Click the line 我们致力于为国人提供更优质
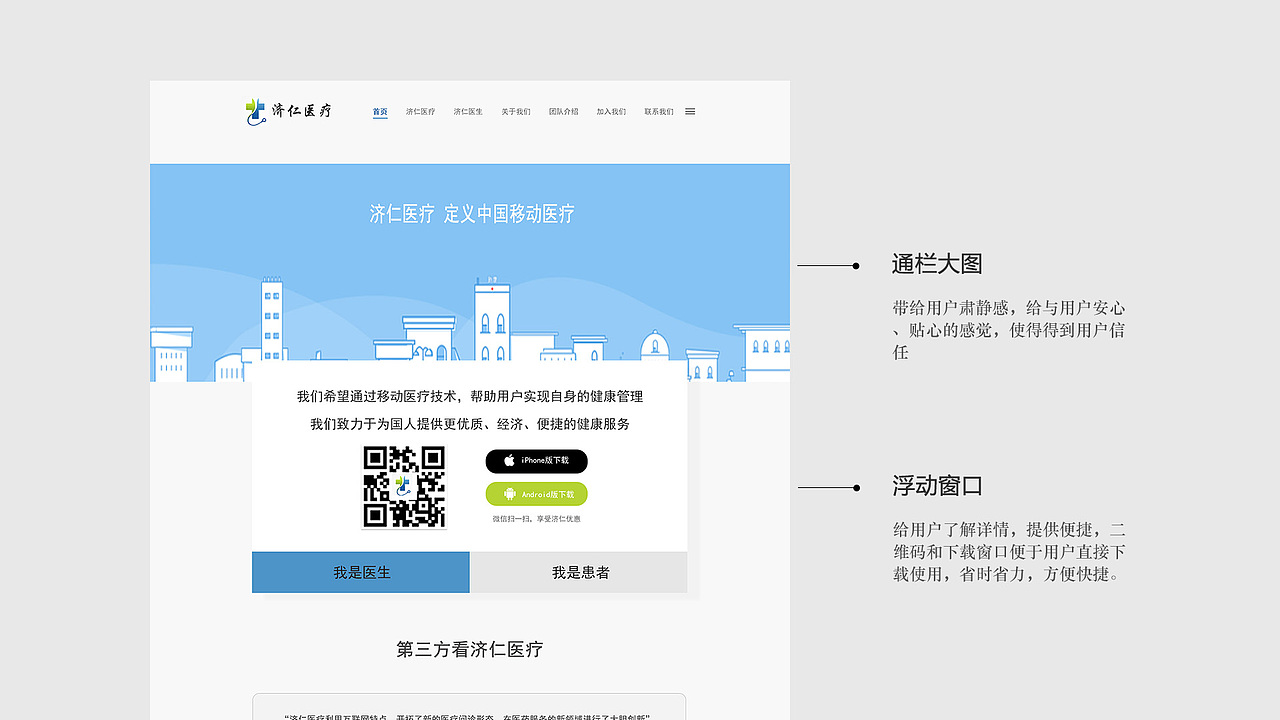 tap(470, 424)
